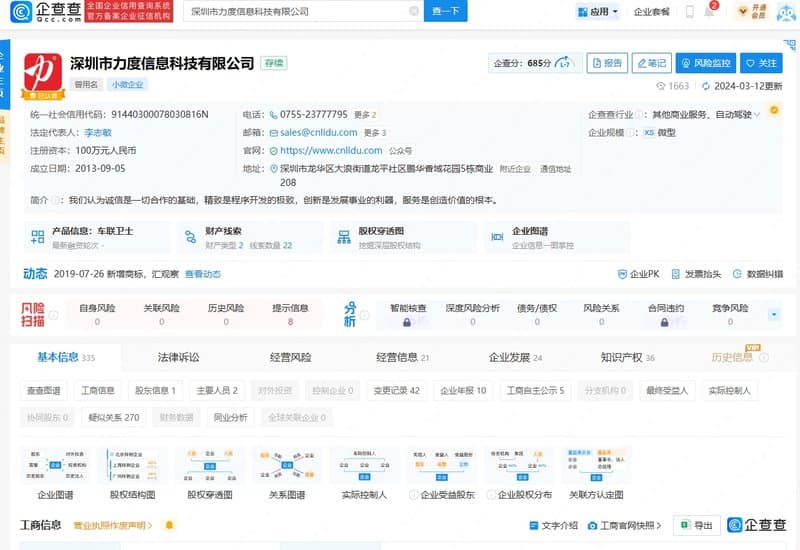The height and width of the screenshot is (550, 800).
Task: Click 附近企业 next to address
Action: [x=515, y=169]
